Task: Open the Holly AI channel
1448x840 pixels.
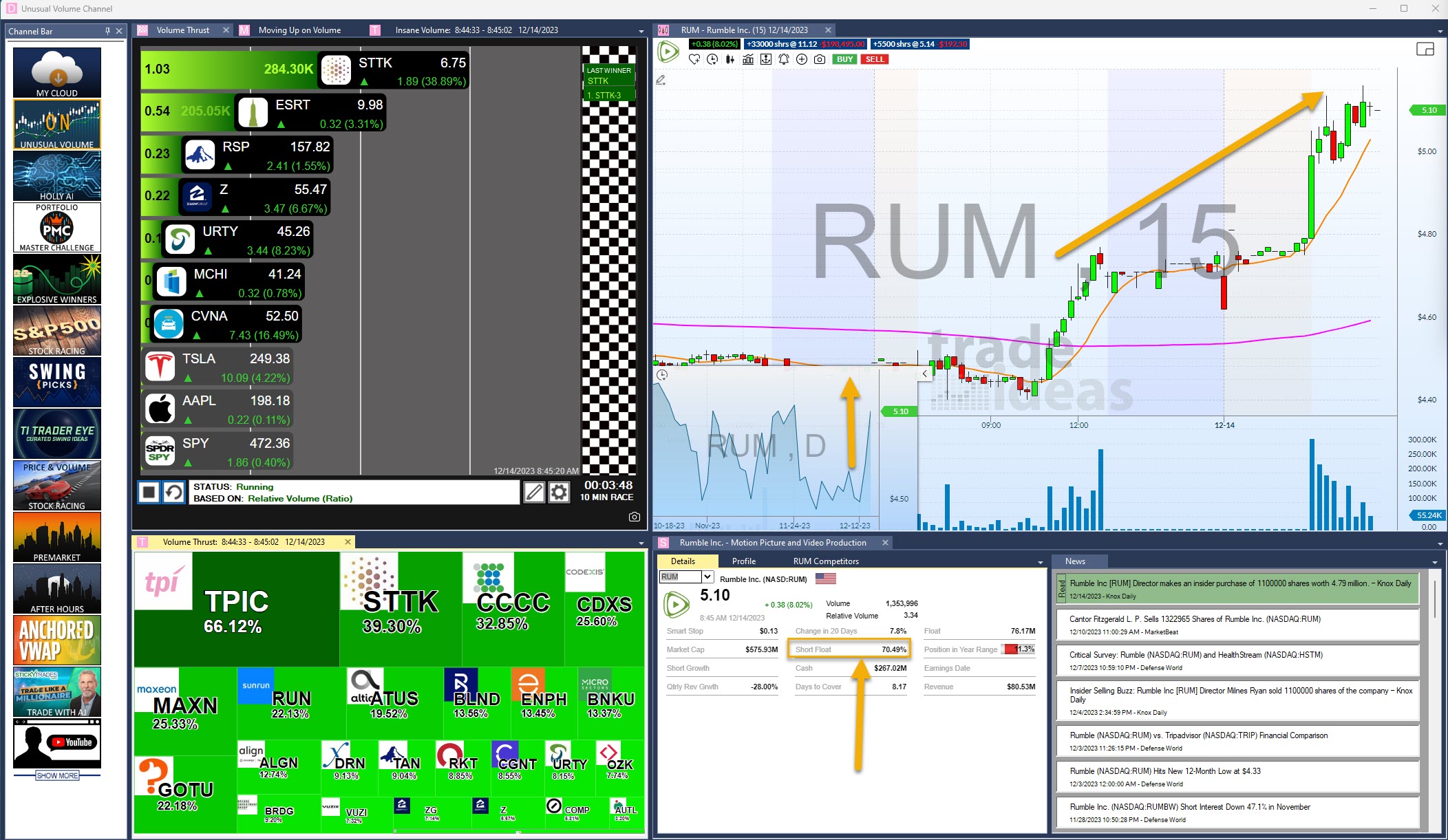Action: coord(57,176)
